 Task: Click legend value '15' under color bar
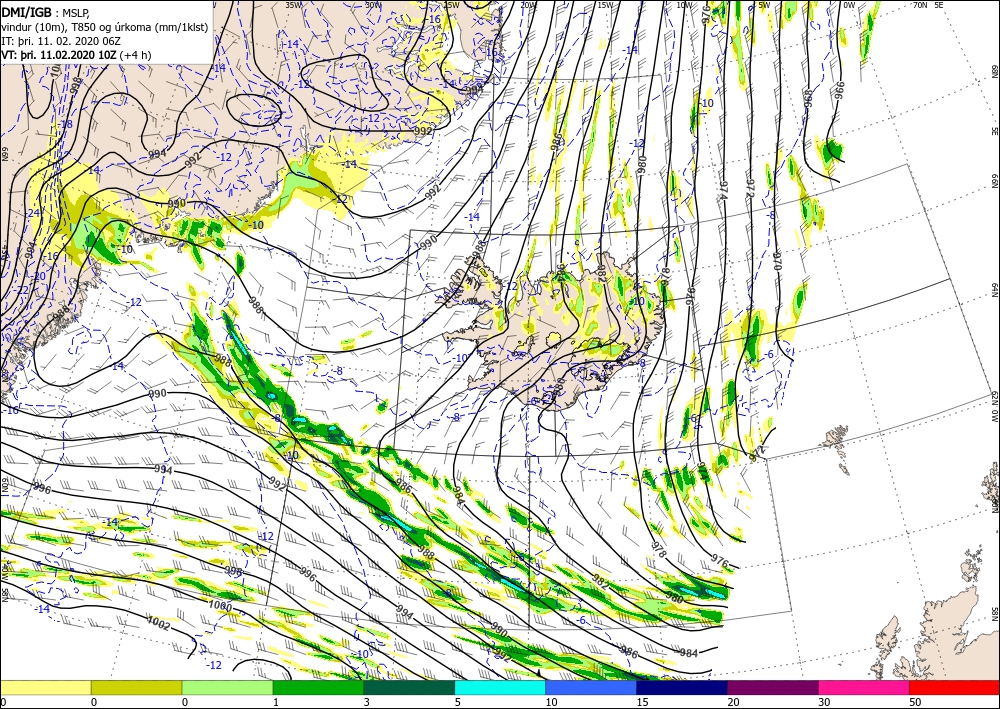coord(642,702)
